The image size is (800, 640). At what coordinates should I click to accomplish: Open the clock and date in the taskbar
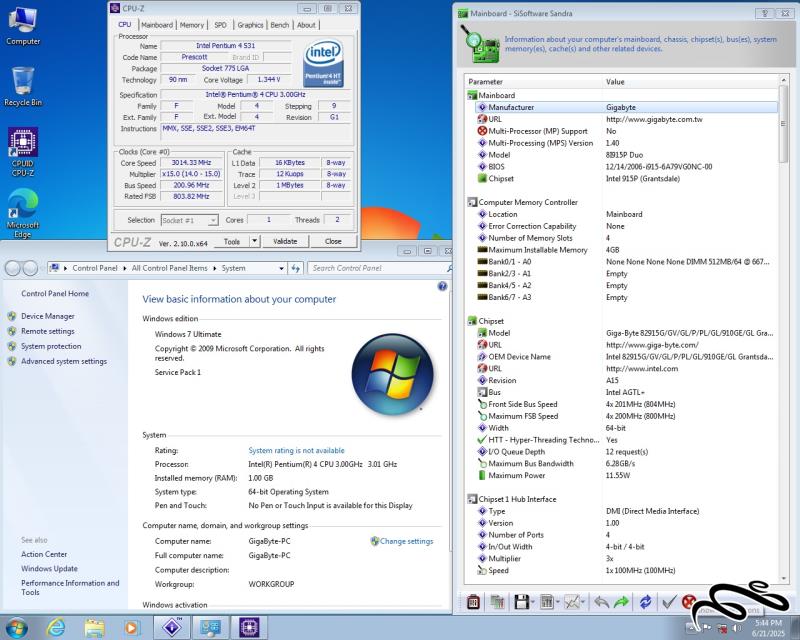pyautogui.click(x=768, y=628)
